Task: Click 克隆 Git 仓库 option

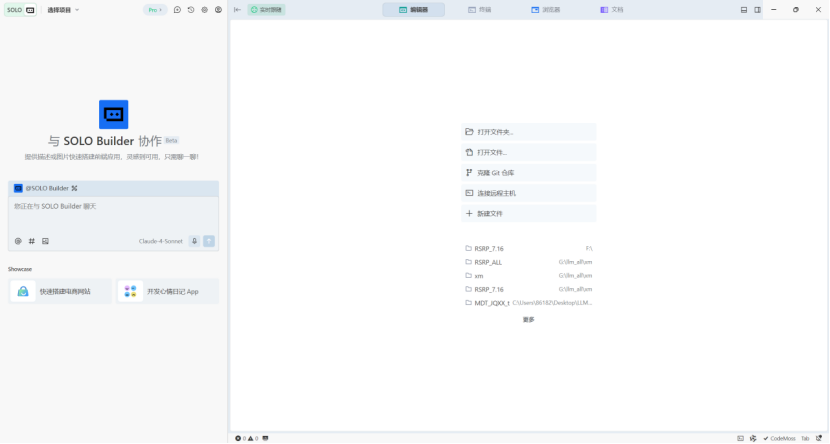Action: [x=529, y=173]
